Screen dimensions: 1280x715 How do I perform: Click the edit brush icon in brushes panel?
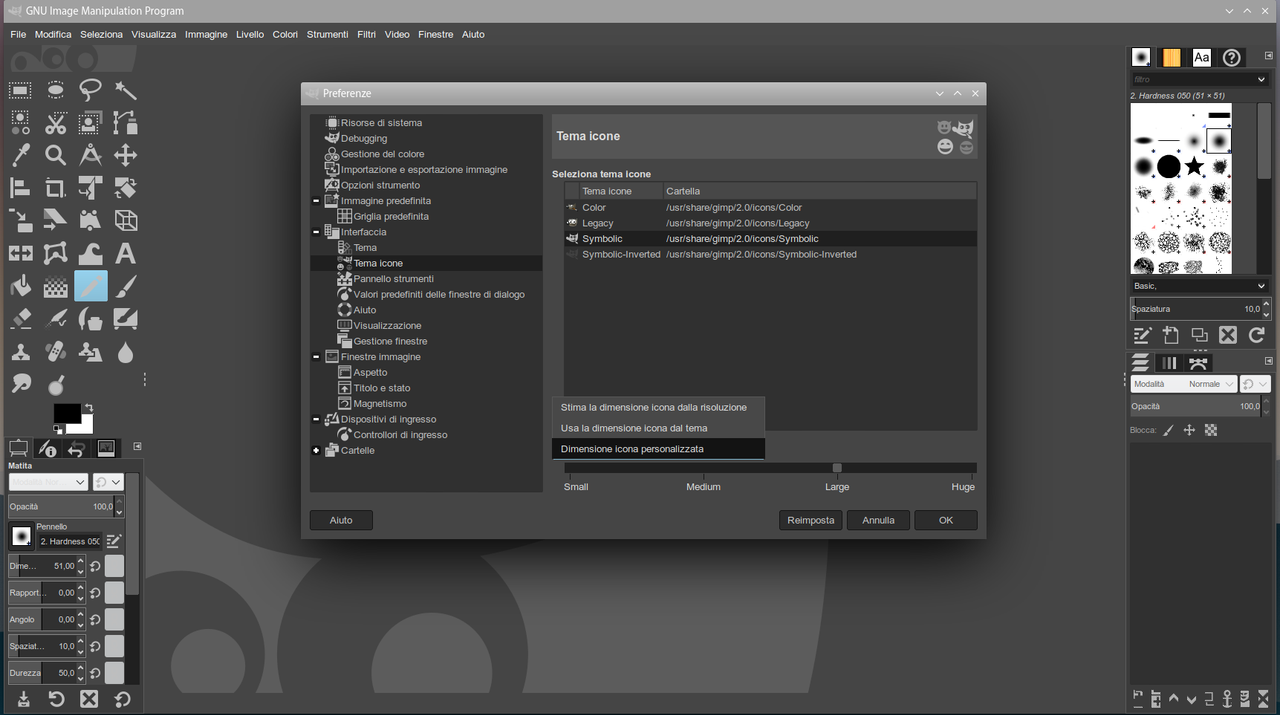click(1141, 336)
